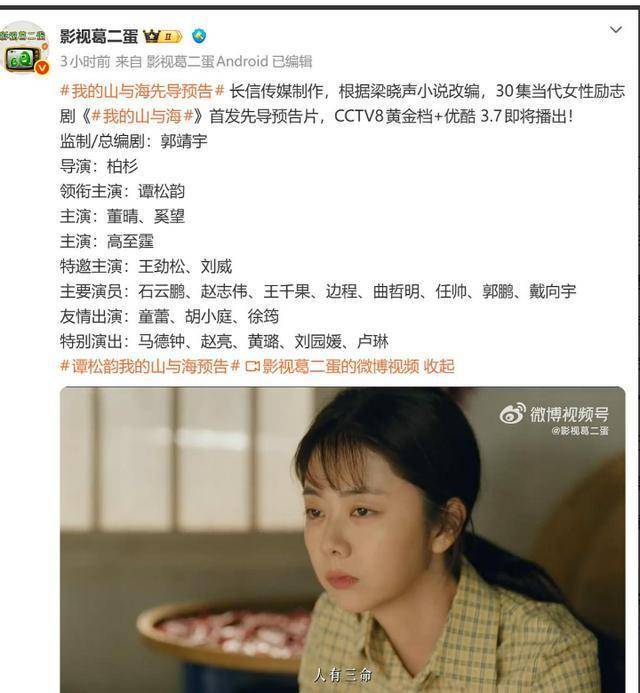Open the 影视葛二蛋 username link
640x693 pixels.
[99, 36]
